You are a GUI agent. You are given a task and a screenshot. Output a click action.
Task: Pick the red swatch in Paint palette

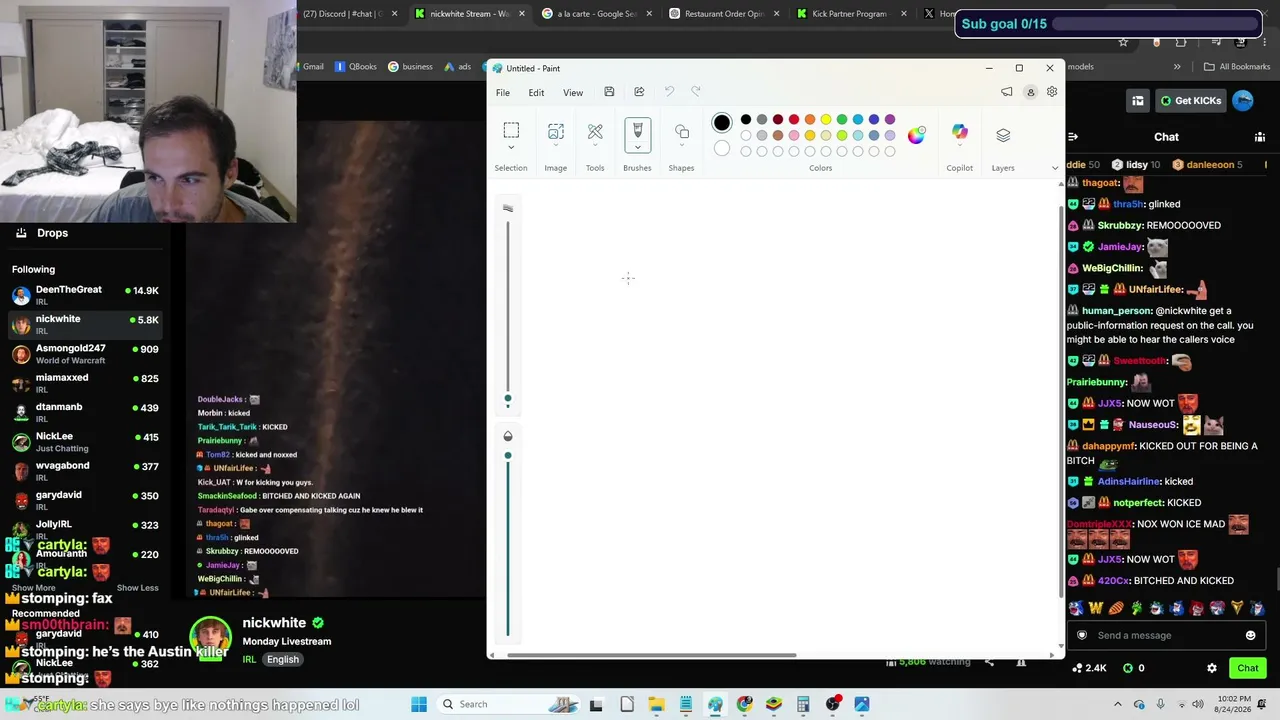(x=794, y=120)
